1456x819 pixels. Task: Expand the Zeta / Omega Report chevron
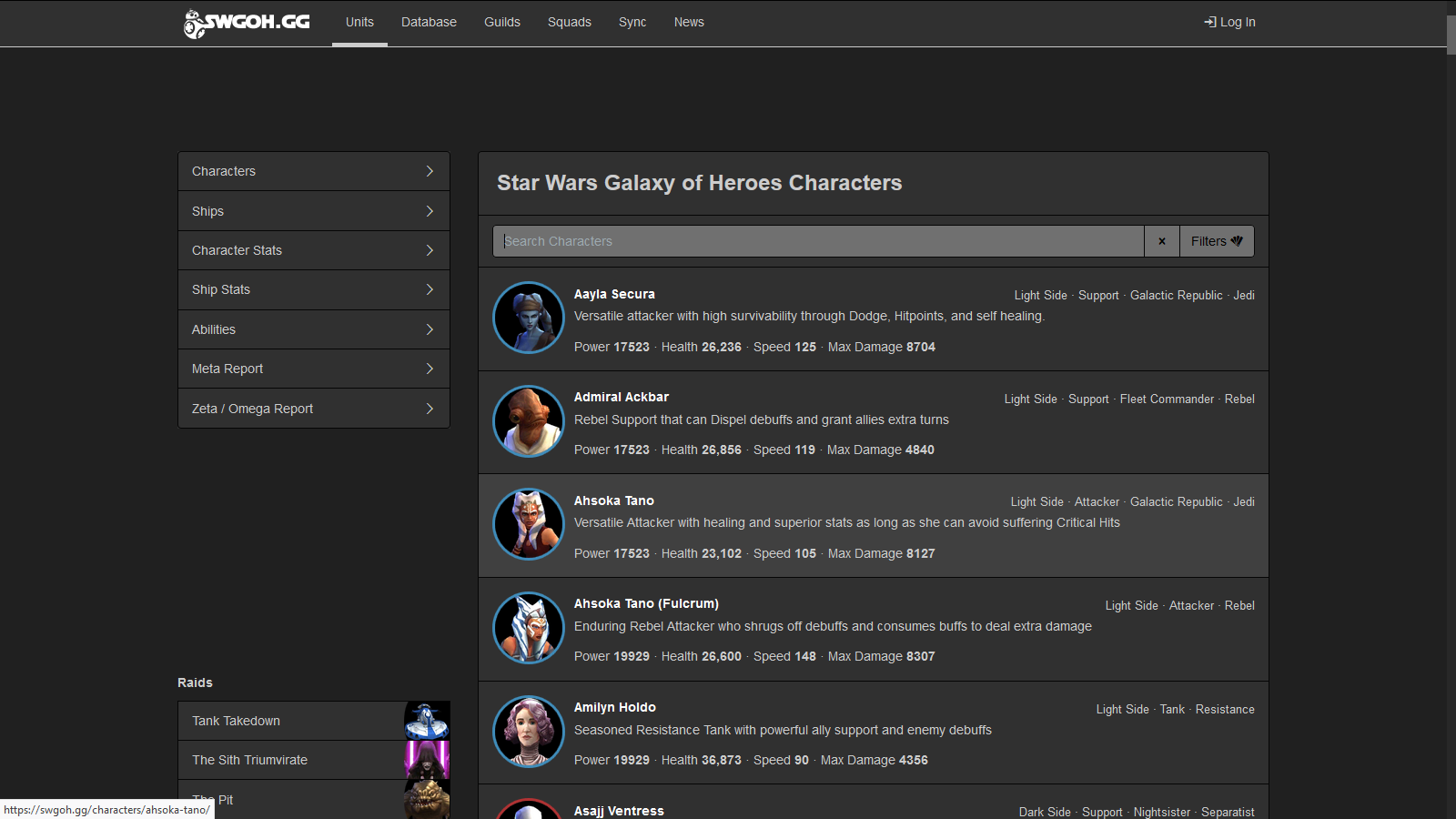click(x=430, y=409)
